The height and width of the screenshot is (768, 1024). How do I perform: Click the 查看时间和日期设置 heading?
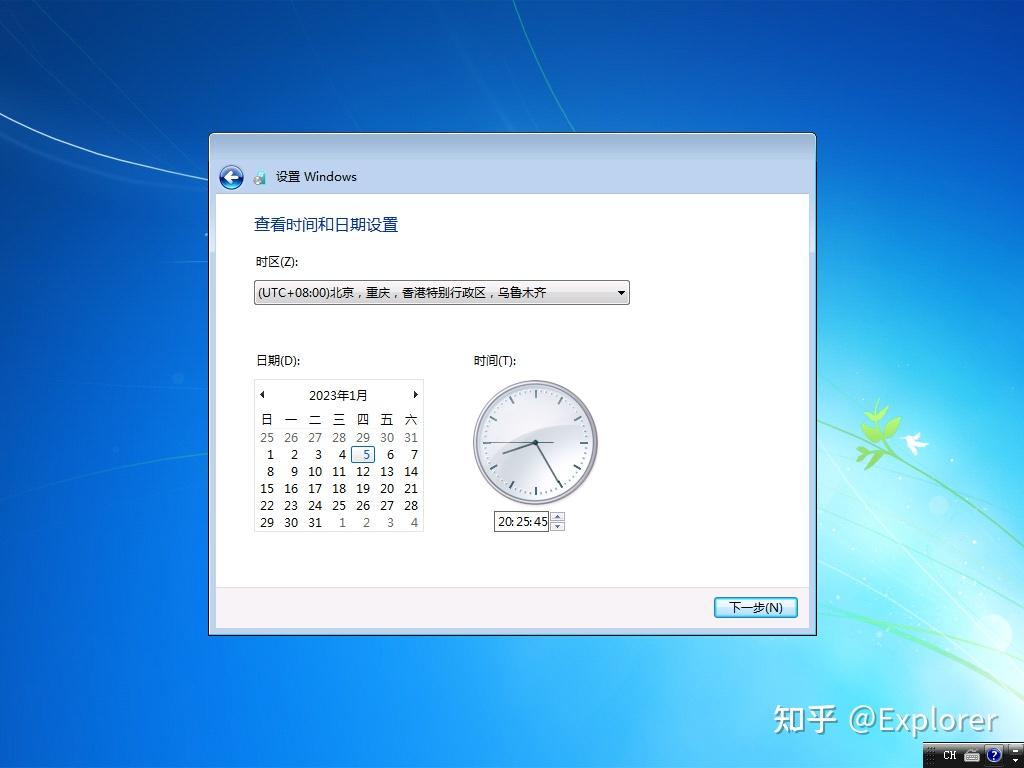coord(325,224)
